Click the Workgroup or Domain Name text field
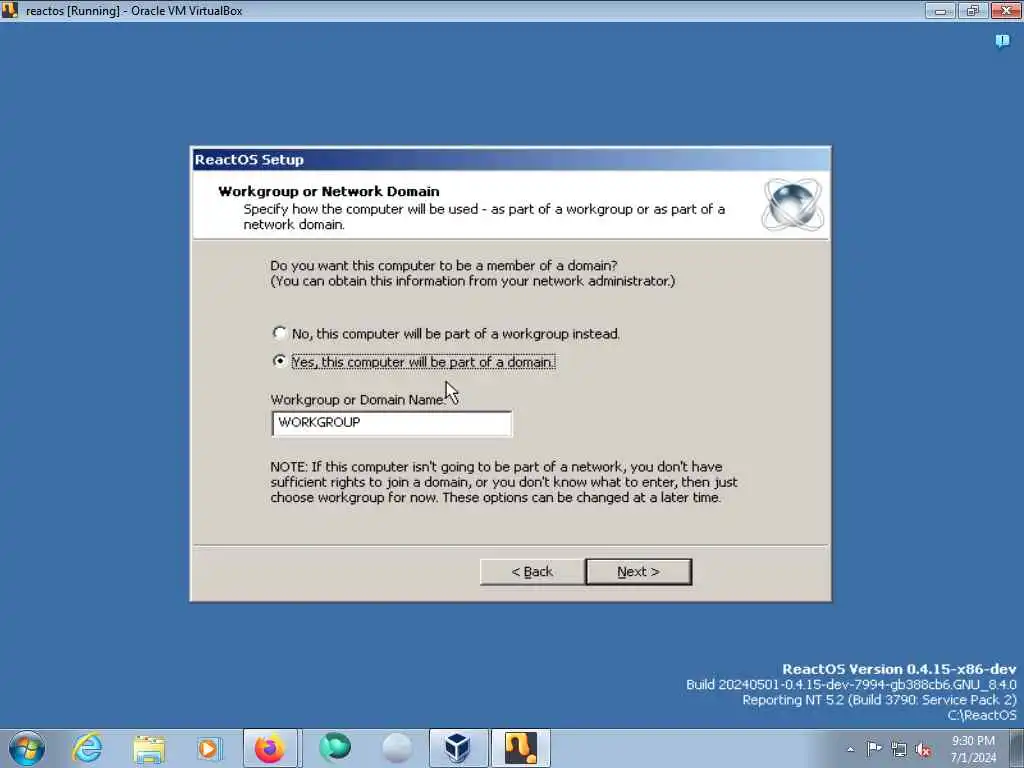1024x768 pixels. pos(392,423)
